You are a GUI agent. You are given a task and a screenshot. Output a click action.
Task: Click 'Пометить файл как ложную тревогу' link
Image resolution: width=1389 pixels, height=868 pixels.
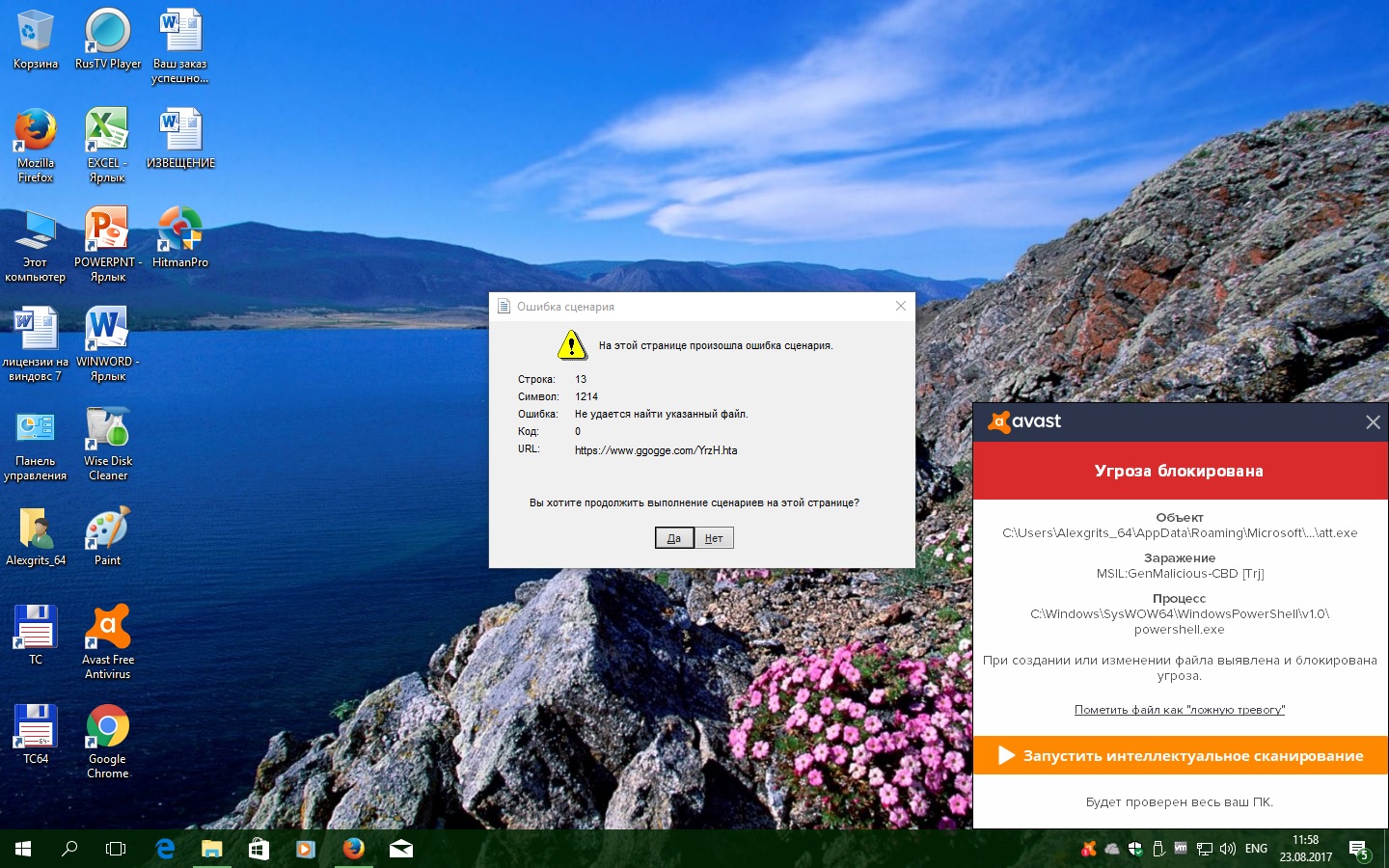pyautogui.click(x=1179, y=710)
